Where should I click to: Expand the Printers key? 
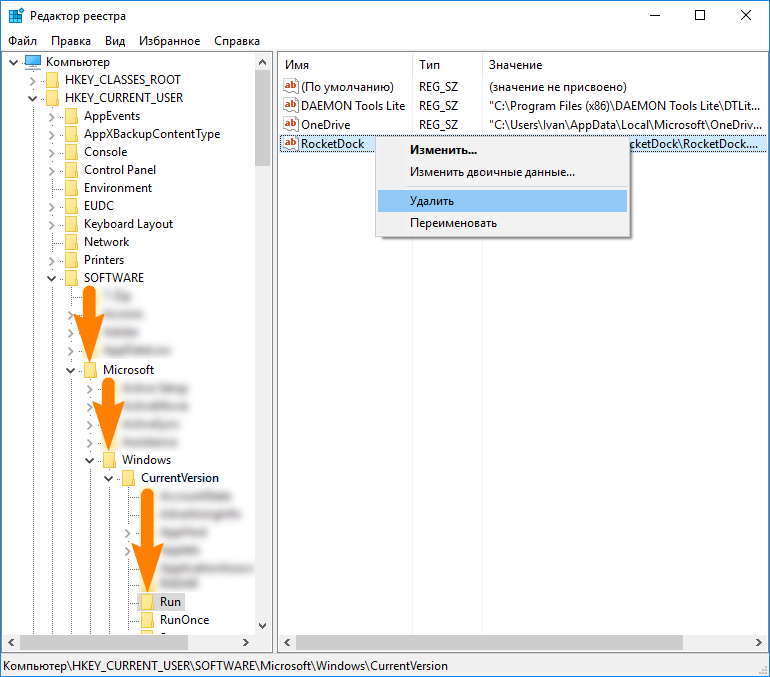click(52, 261)
